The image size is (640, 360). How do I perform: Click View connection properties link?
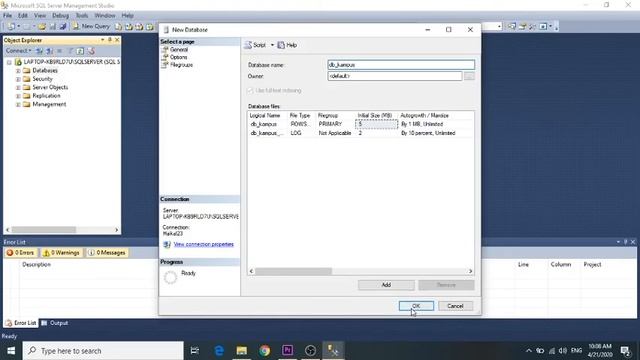[204, 244]
